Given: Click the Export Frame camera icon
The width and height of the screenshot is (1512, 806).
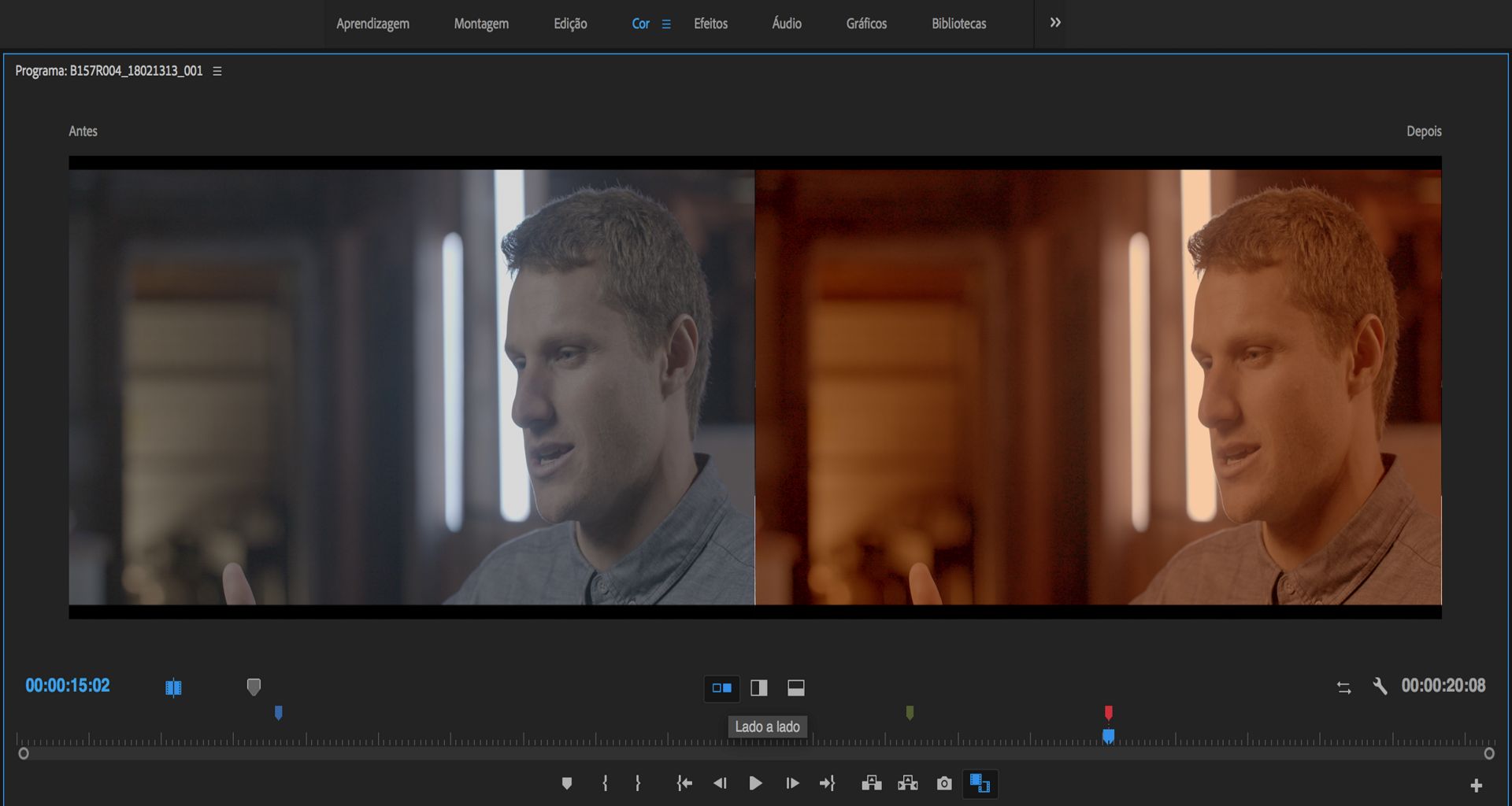Looking at the screenshot, I should (x=943, y=783).
